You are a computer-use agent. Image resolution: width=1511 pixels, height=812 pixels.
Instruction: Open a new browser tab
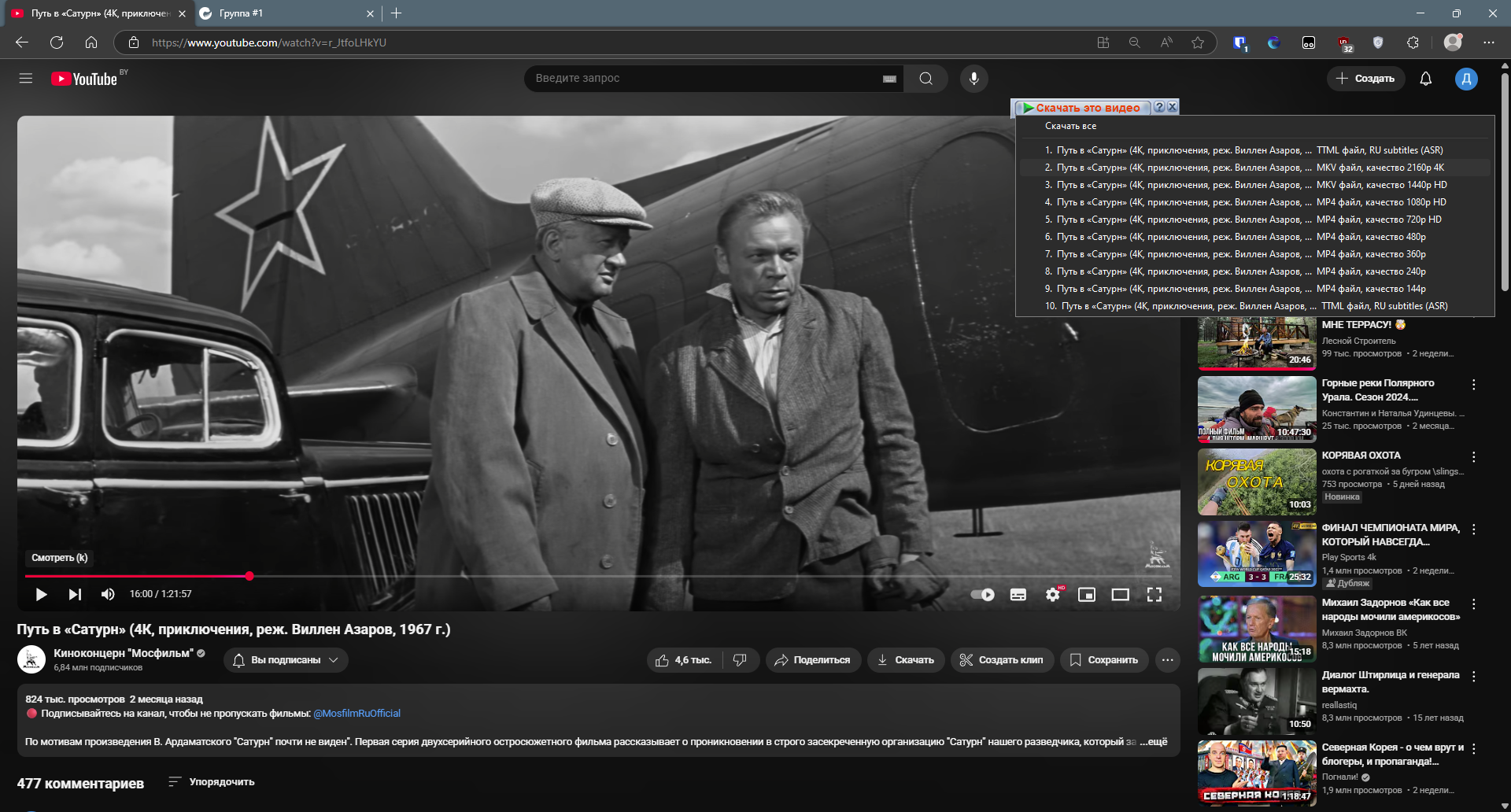click(396, 13)
